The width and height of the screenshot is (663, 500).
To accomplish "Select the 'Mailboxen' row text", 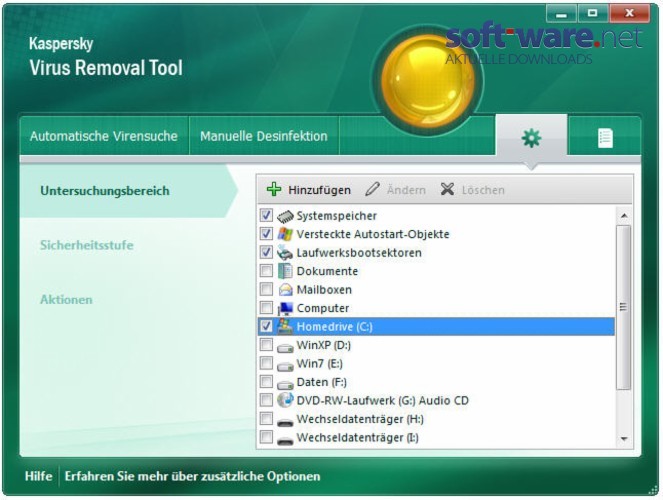I will click(324, 290).
